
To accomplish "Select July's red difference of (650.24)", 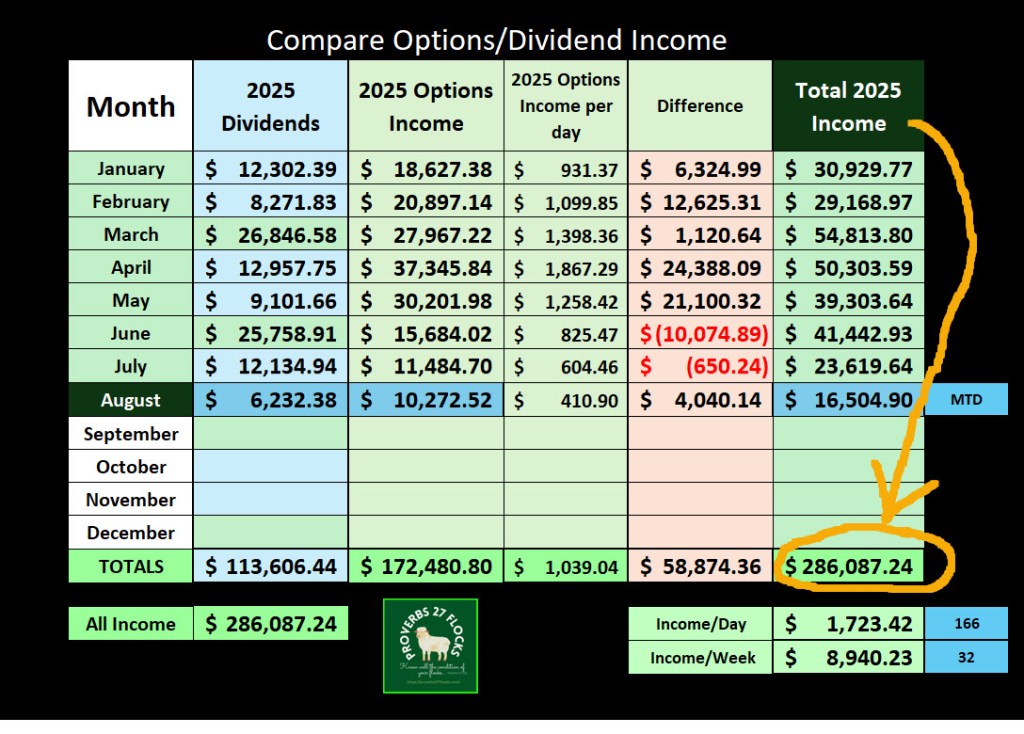I will coord(700,367).
